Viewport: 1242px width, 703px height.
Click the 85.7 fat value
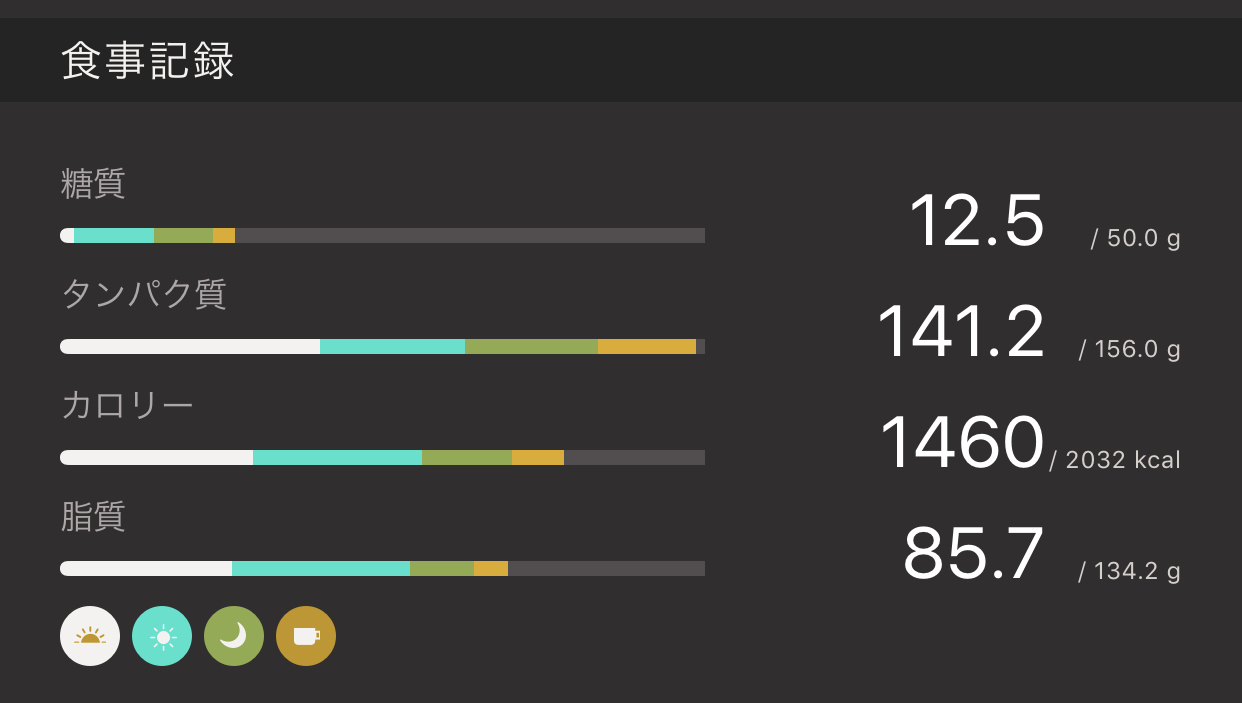coord(973,554)
